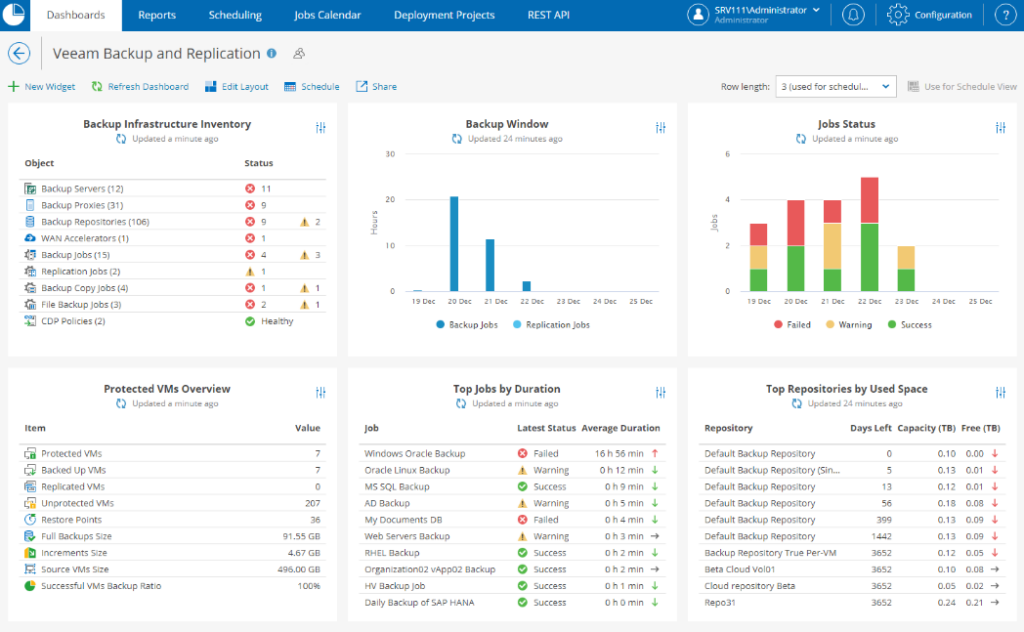
Task: Open widget settings for Jobs Status chart
Action: coord(998,128)
